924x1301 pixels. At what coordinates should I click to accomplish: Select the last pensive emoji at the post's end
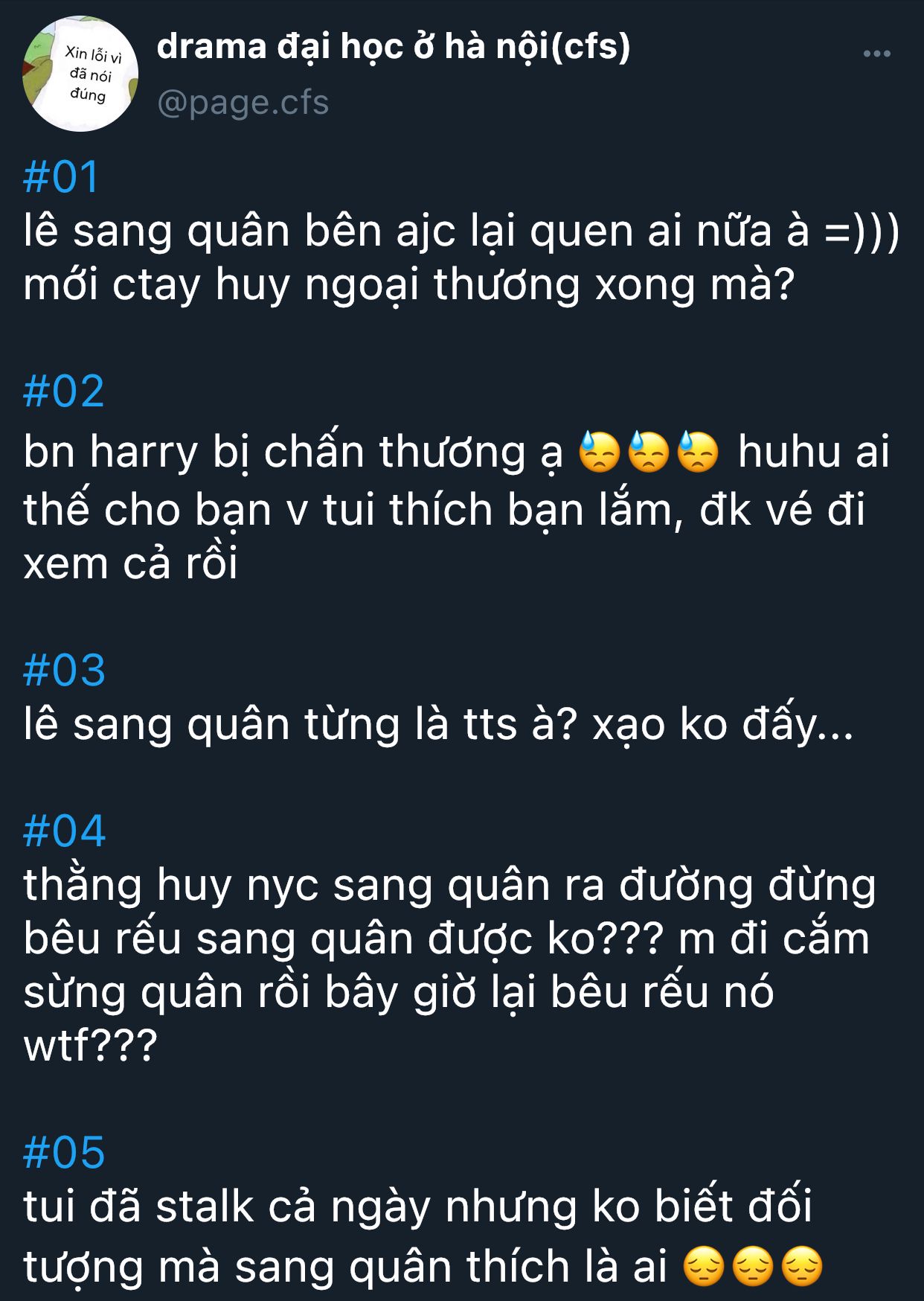[x=802, y=1267]
